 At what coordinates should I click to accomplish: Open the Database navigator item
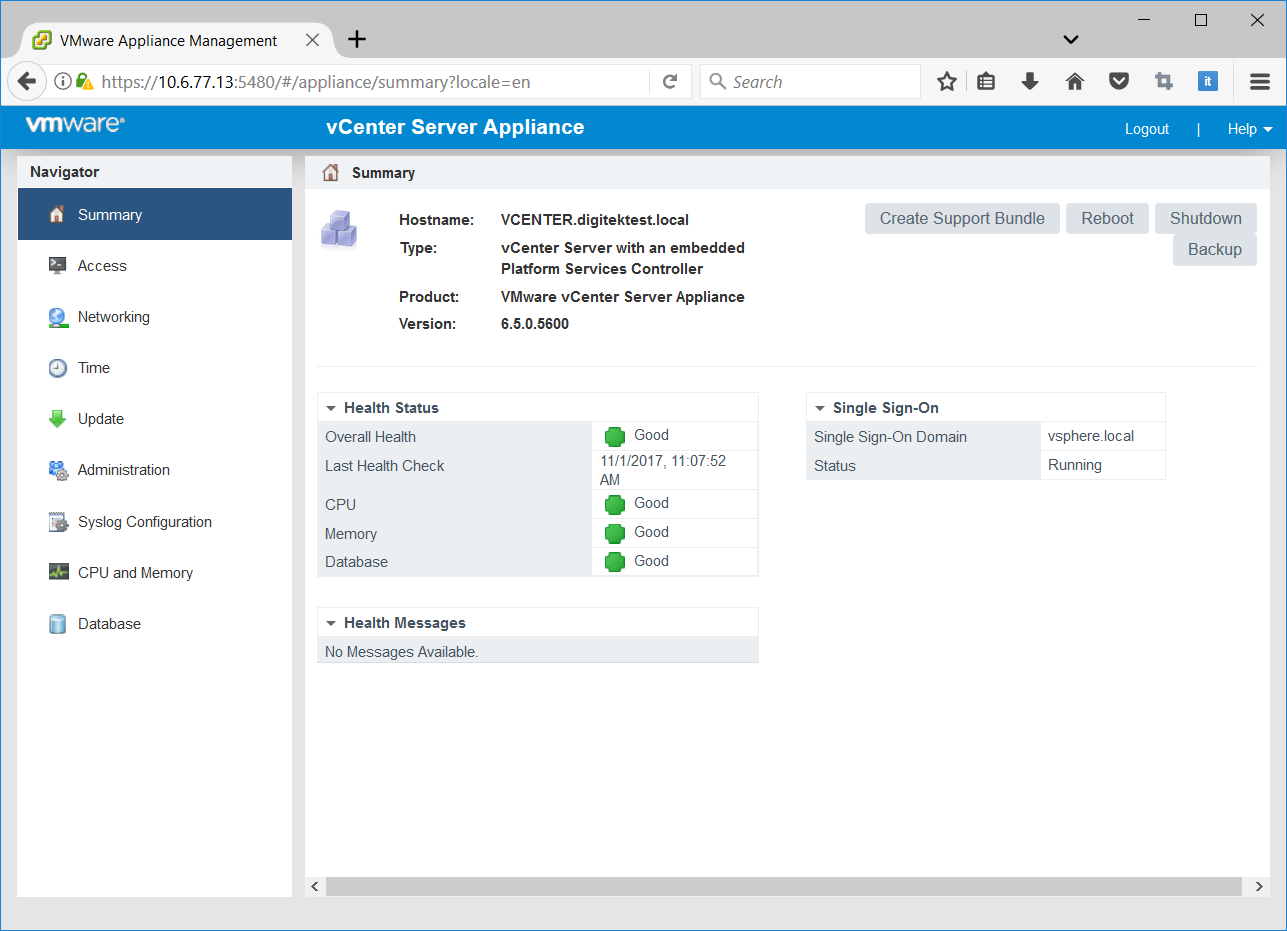pyautogui.click(x=155, y=624)
